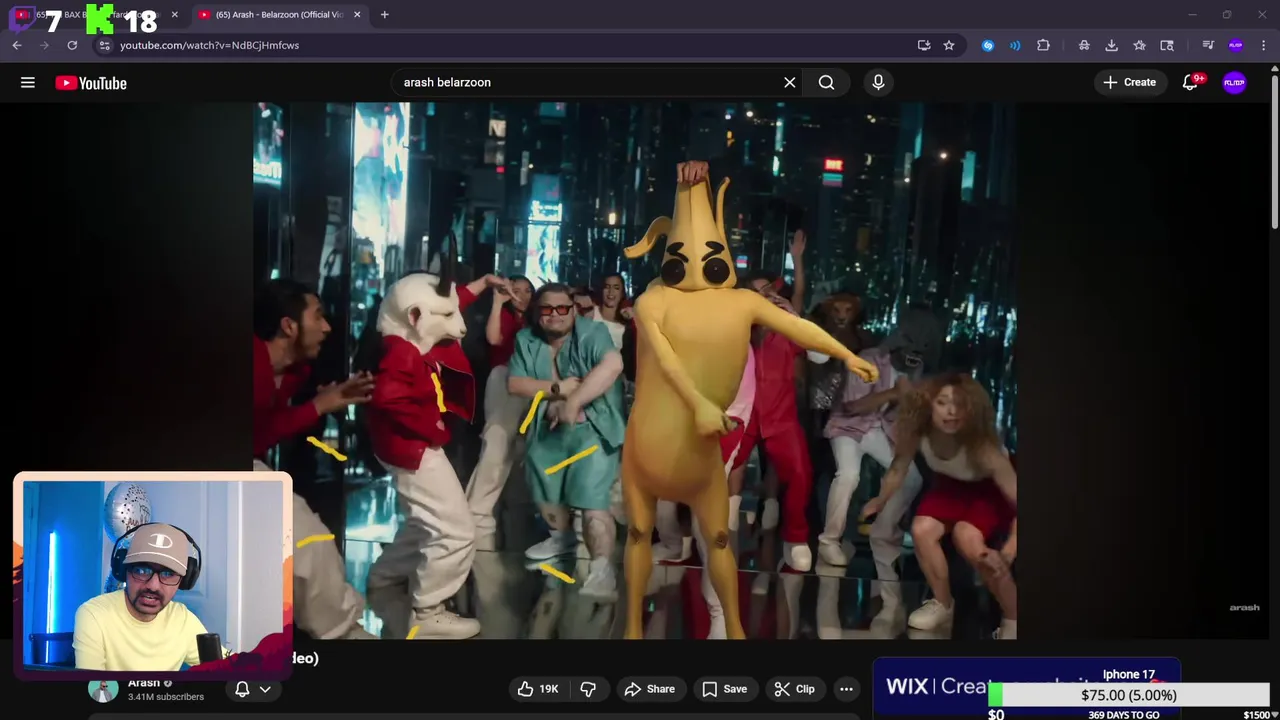Screen dimensions: 1280x720
Task: Click the Iphone 17 donation goal bar
Action: tap(1129, 695)
